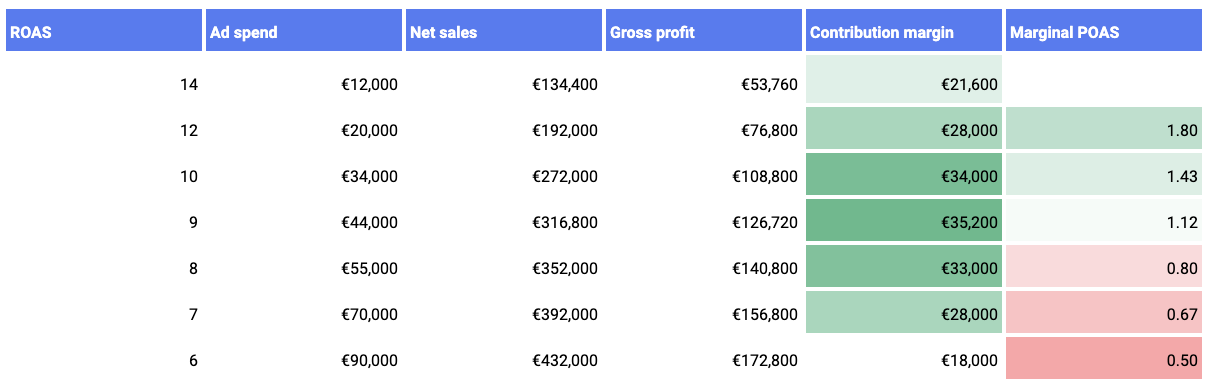This screenshot has height=390, width=1216.
Task: Select net sales cell €432,000
Action: pos(504,360)
